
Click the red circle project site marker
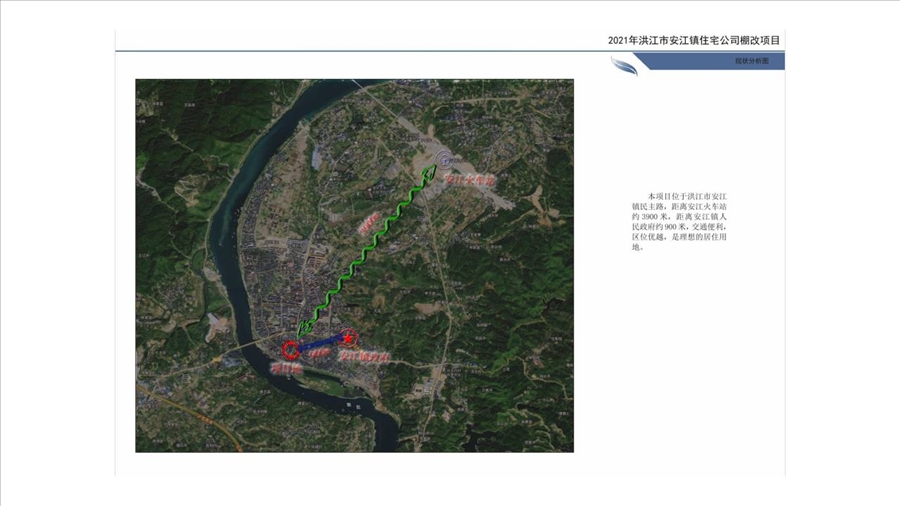[290, 348]
